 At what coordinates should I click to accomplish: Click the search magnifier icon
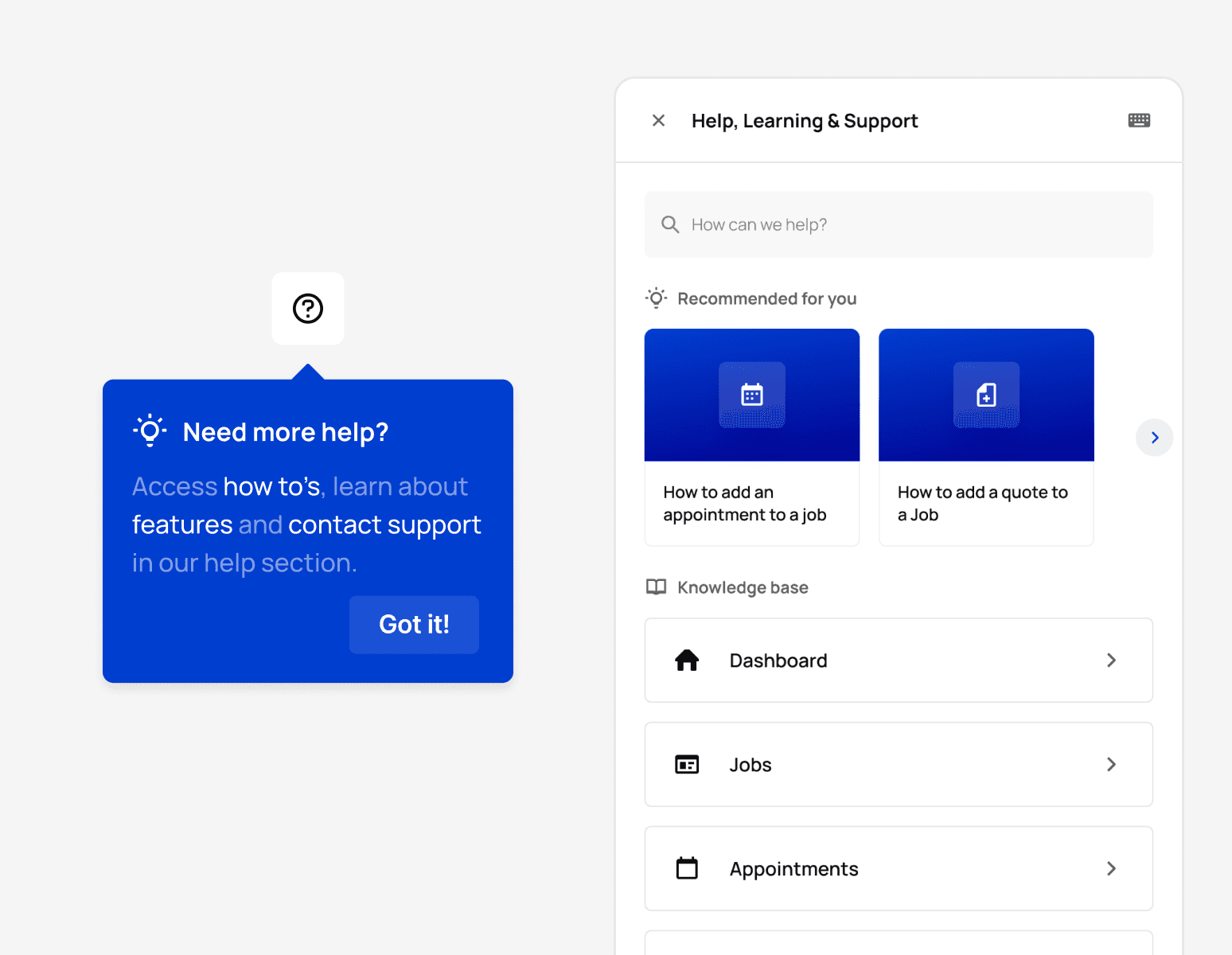tap(670, 224)
